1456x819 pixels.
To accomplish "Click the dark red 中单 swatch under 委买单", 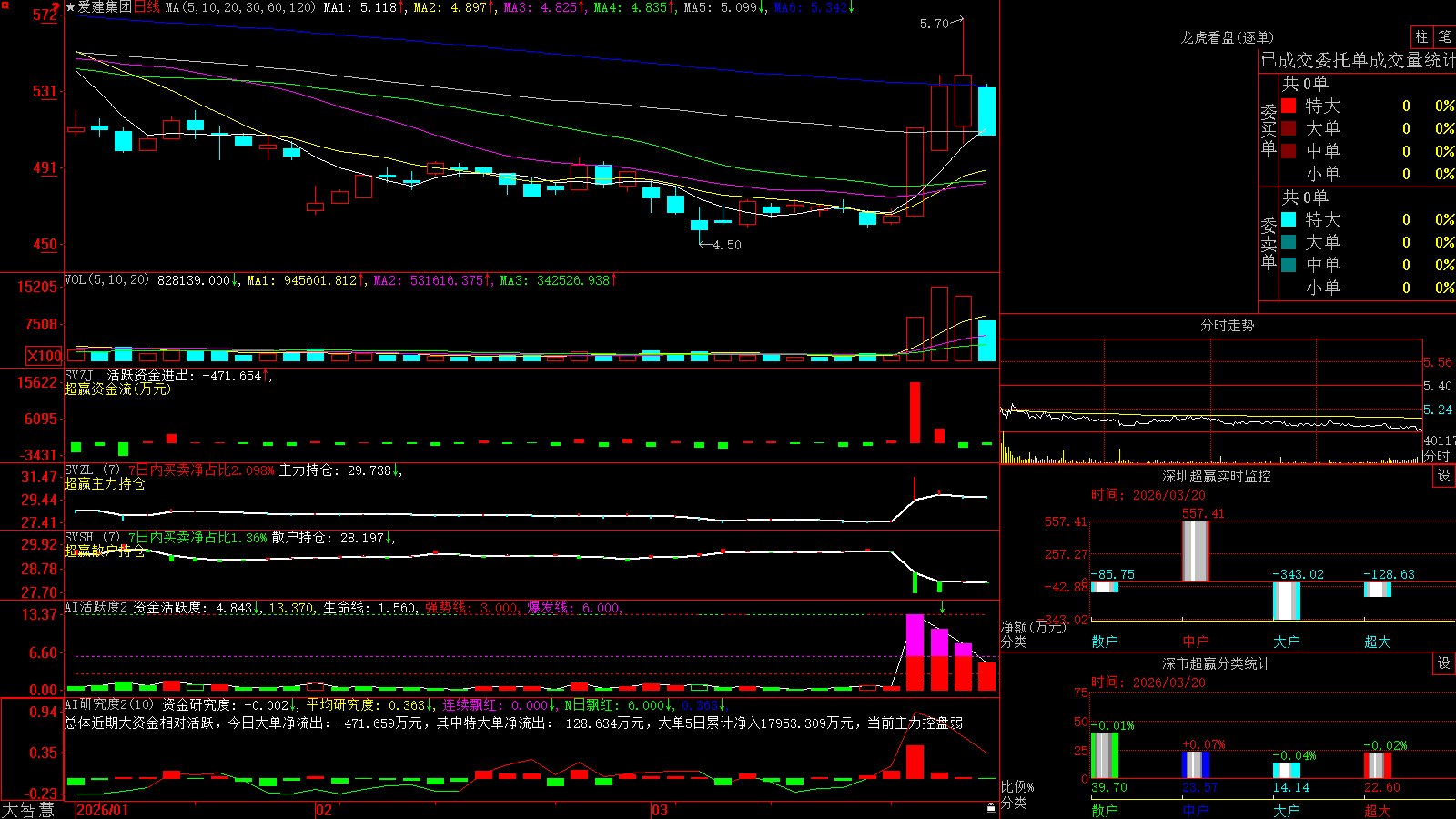I will pos(1289,151).
